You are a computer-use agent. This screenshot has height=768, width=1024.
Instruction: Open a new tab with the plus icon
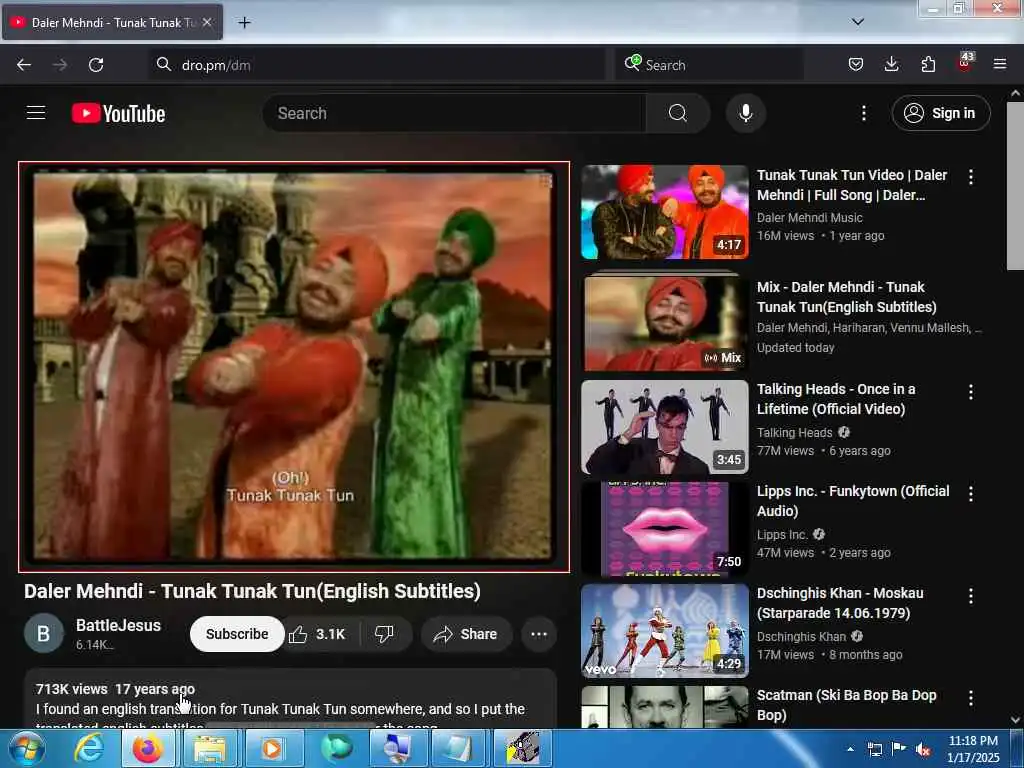(244, 22)
